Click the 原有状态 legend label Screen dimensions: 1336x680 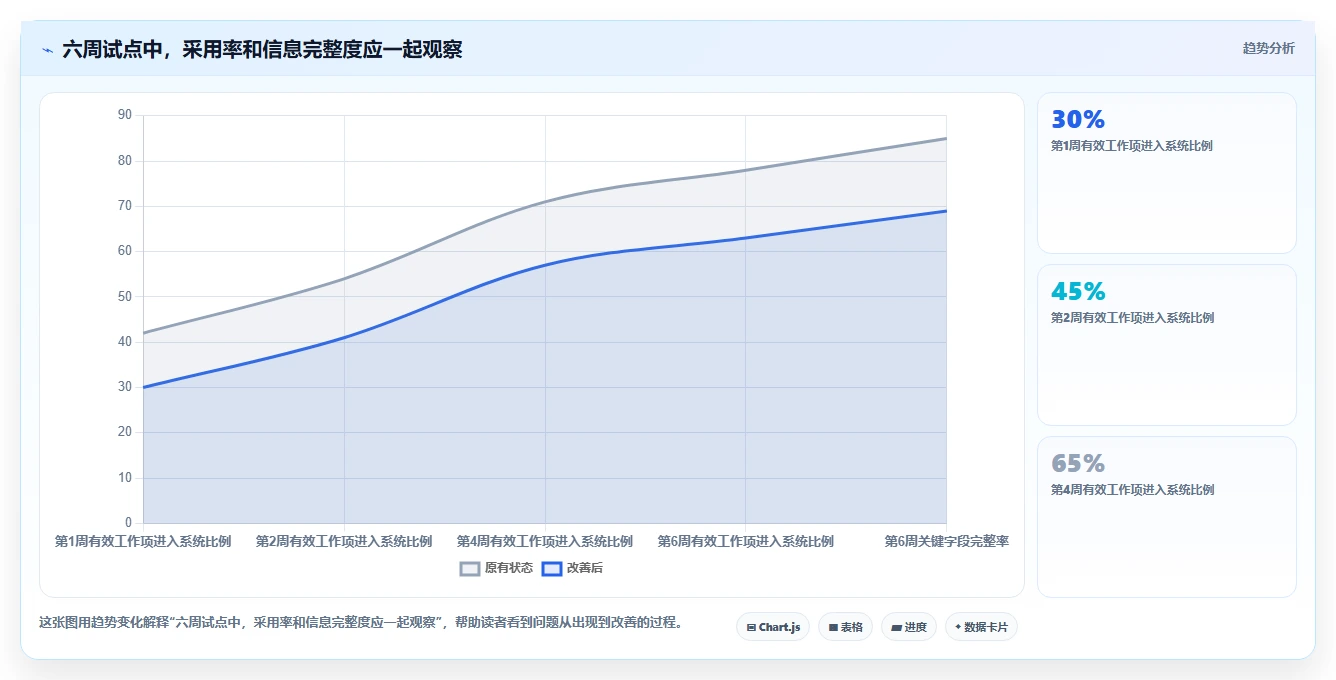(x=509, y=569)
